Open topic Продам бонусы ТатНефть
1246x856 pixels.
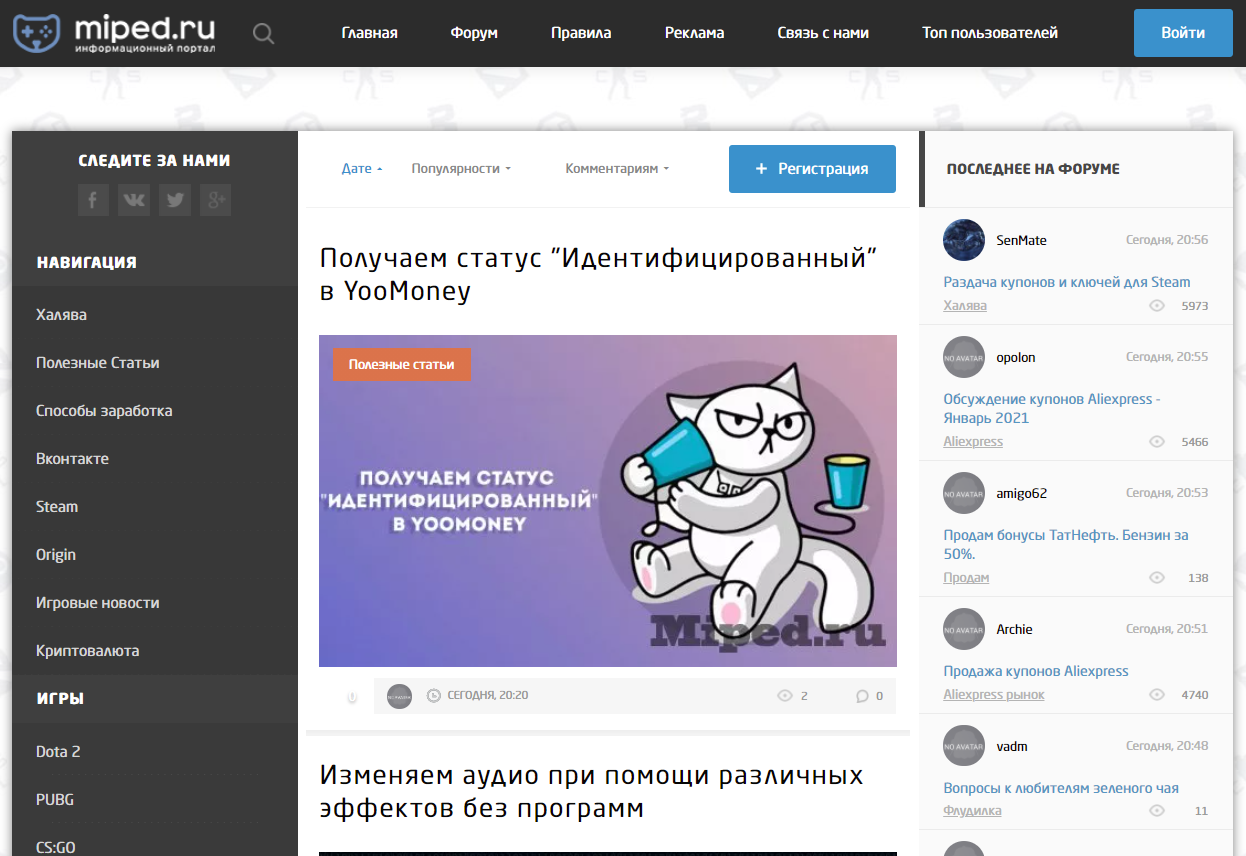(1066, 544)
